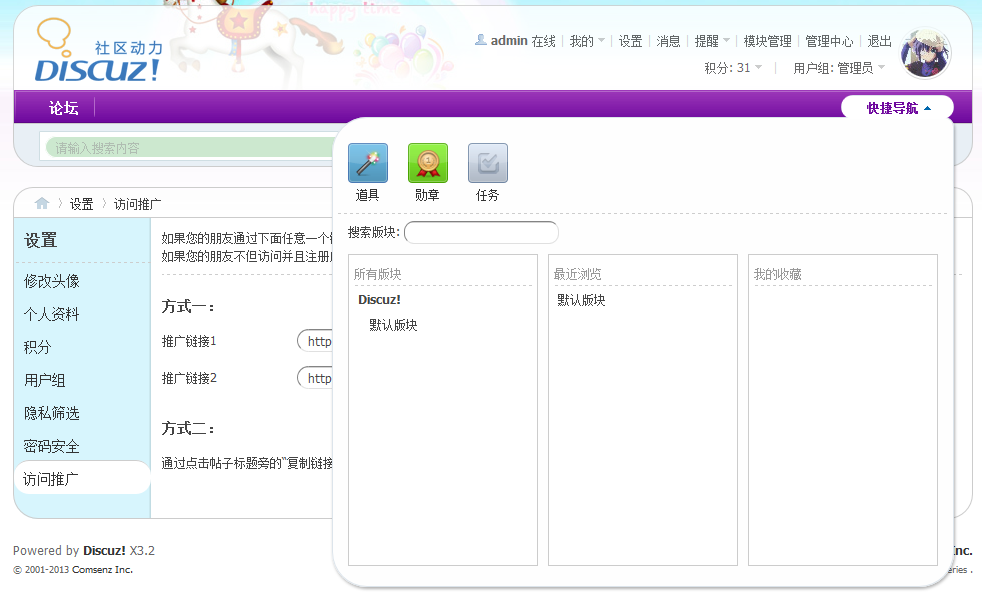Open 隐私筛选 settings page
The image size is (982, 605).
52,413
